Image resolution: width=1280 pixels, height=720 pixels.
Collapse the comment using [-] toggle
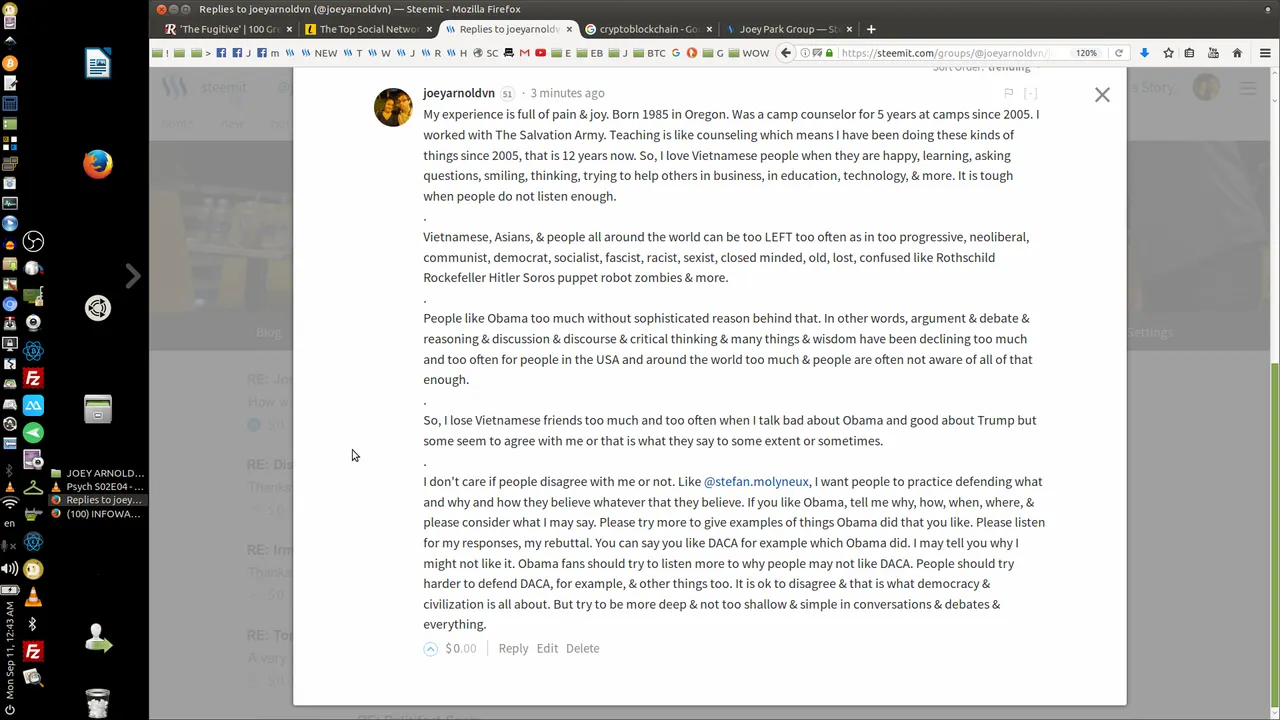coord(1030,93)
